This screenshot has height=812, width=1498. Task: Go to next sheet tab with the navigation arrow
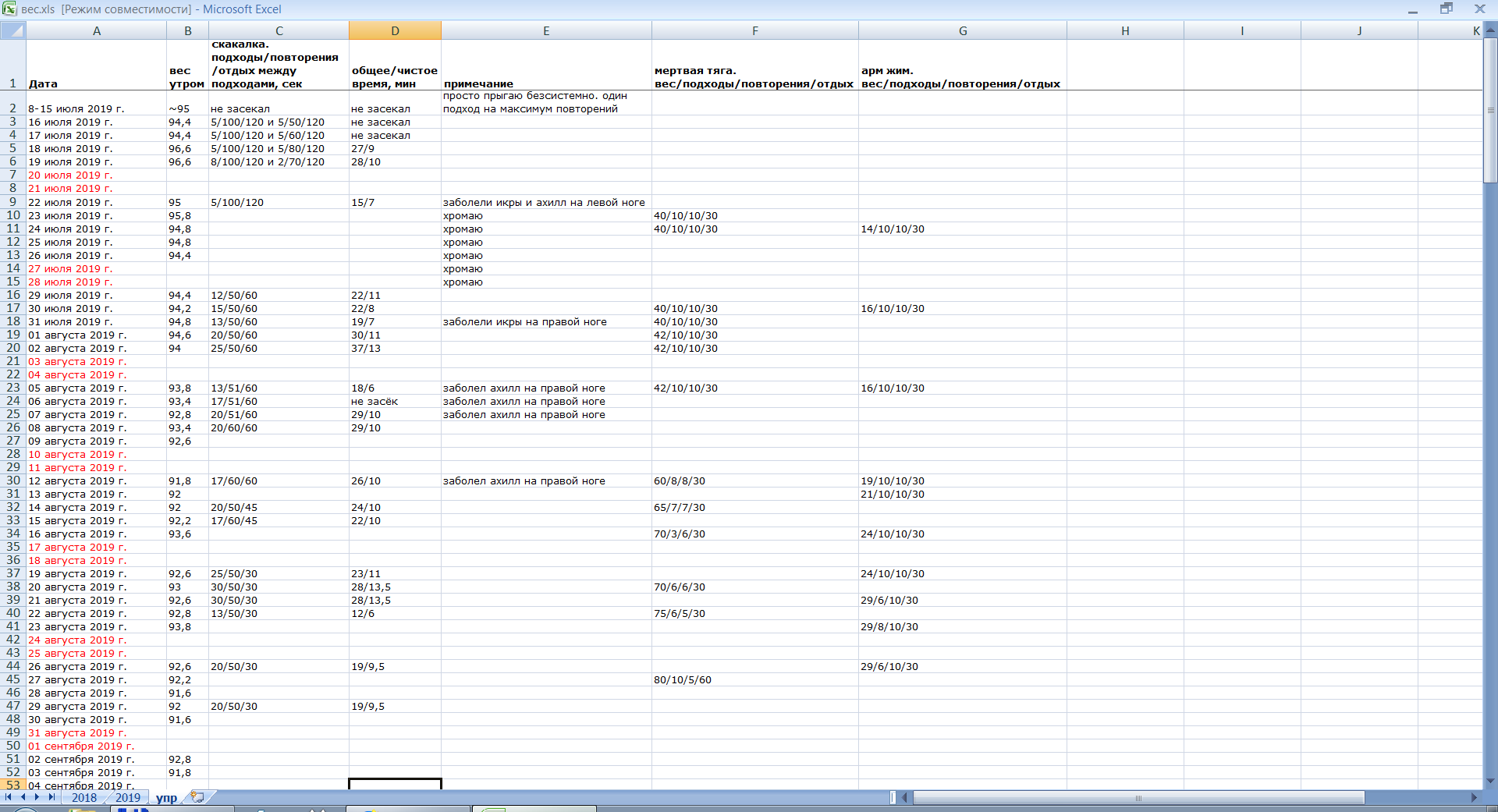(x=37, y=797)
